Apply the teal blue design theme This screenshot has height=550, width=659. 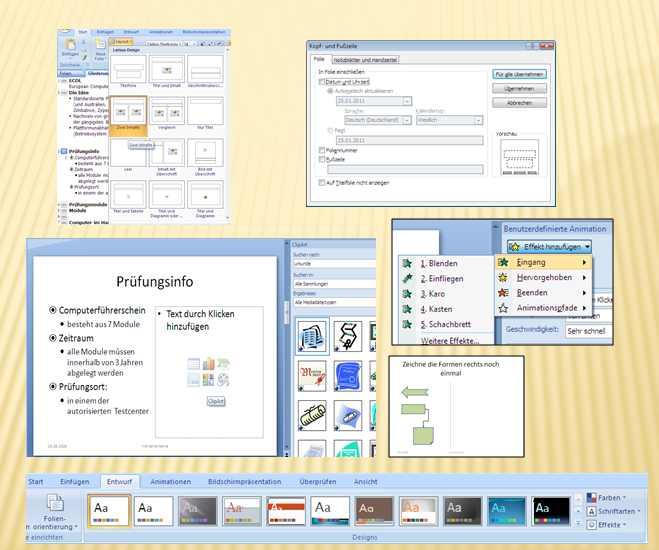point(506,511)
